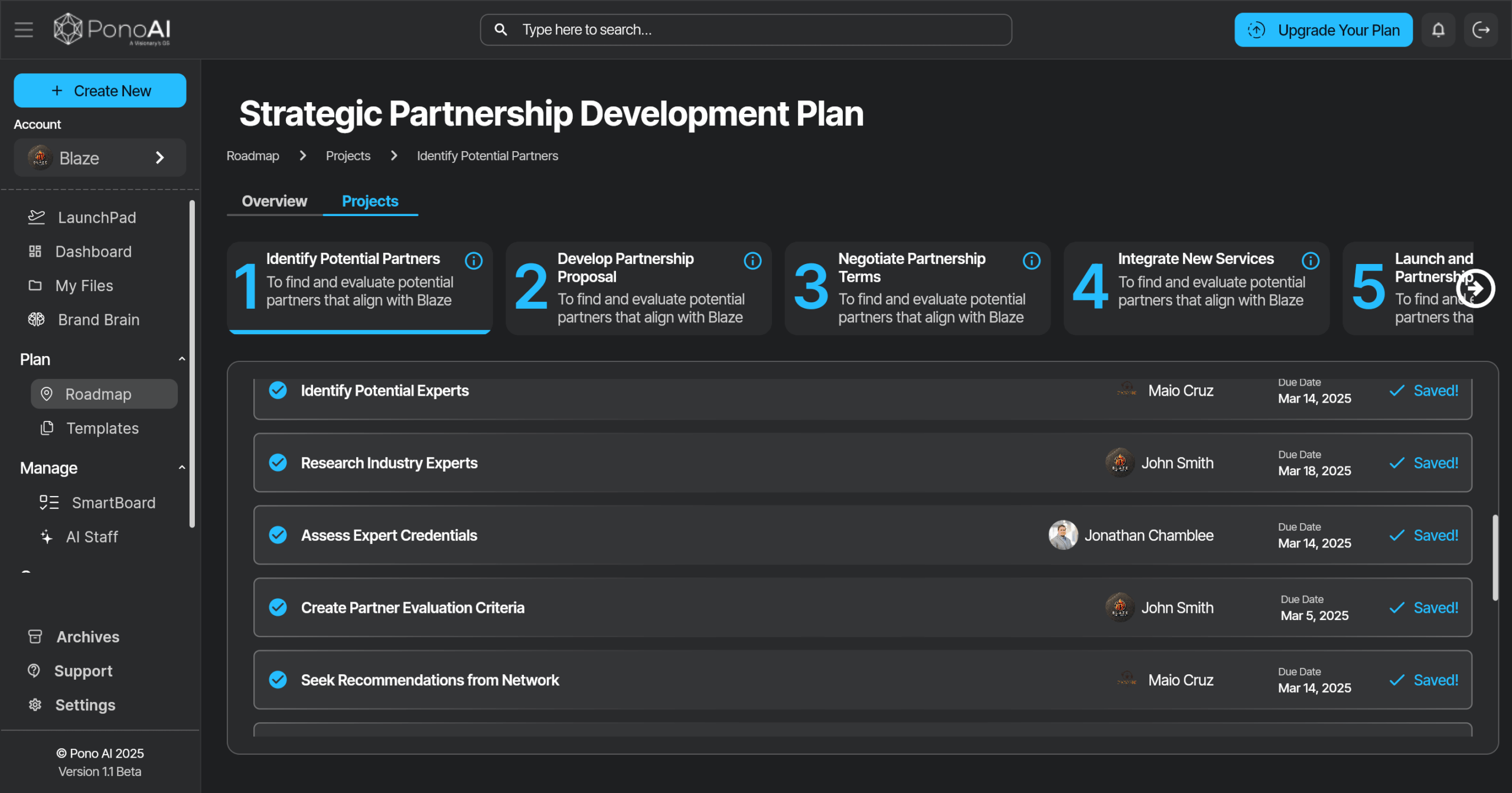Open Brand Brain in sidebar
This screenshot has height=793, width=1512.
tap(99, 319)
